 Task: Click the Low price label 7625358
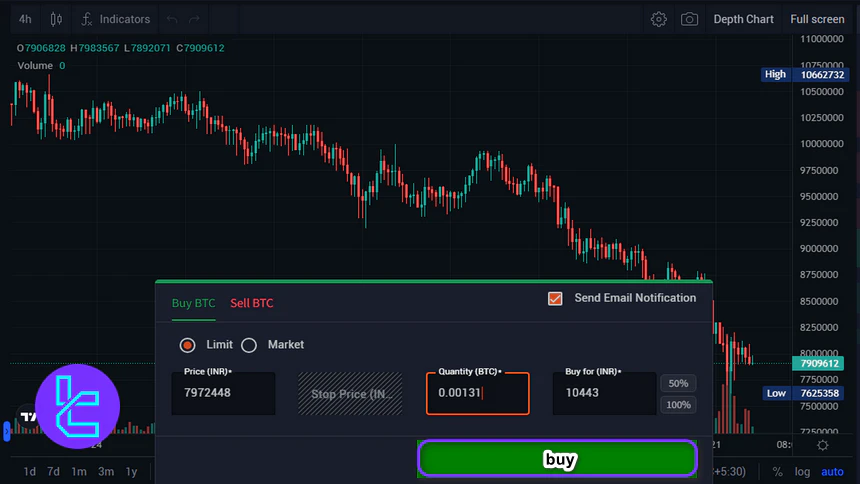(805, 393)
